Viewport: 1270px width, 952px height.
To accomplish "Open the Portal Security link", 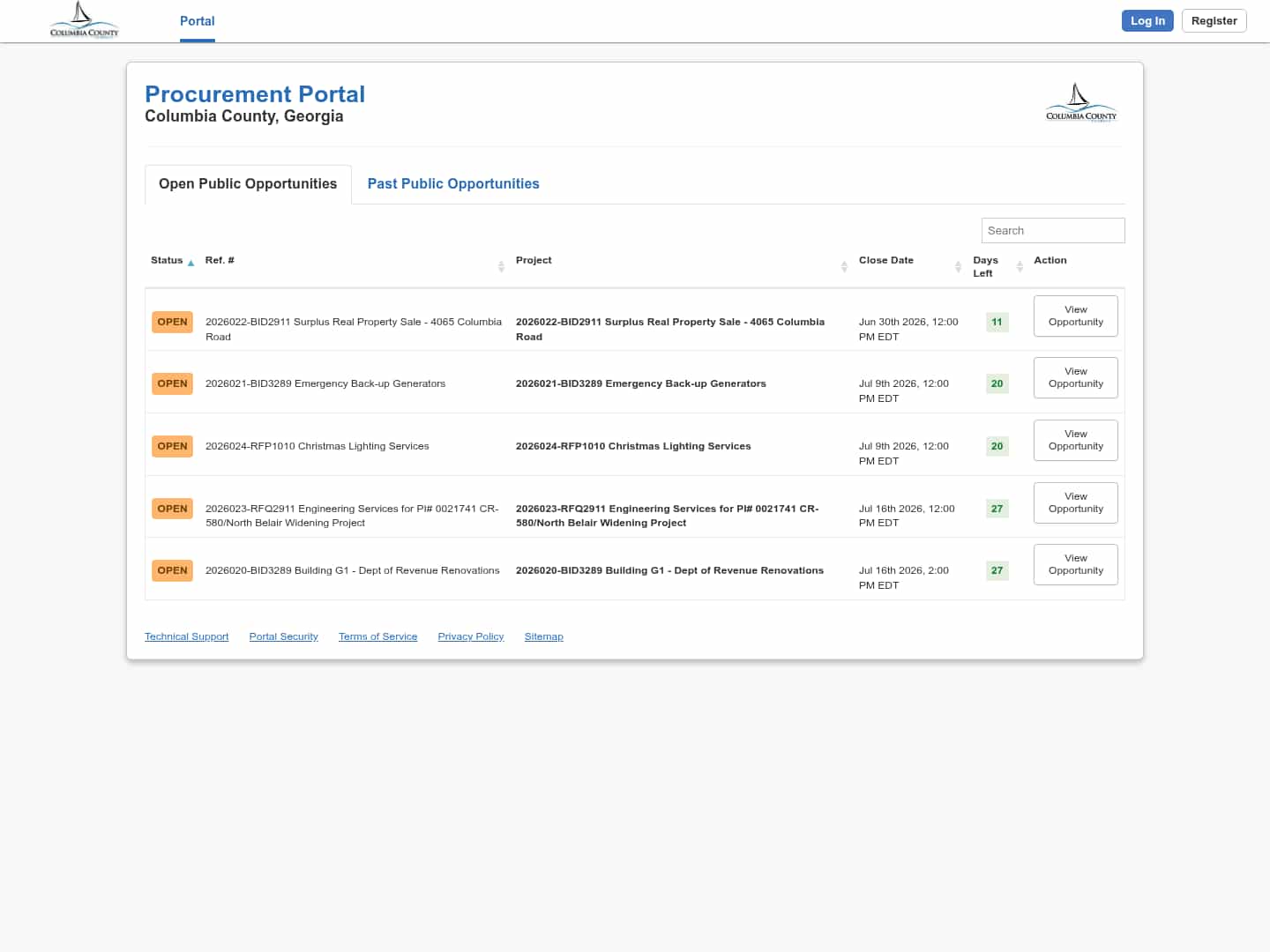I will (283, 636).
